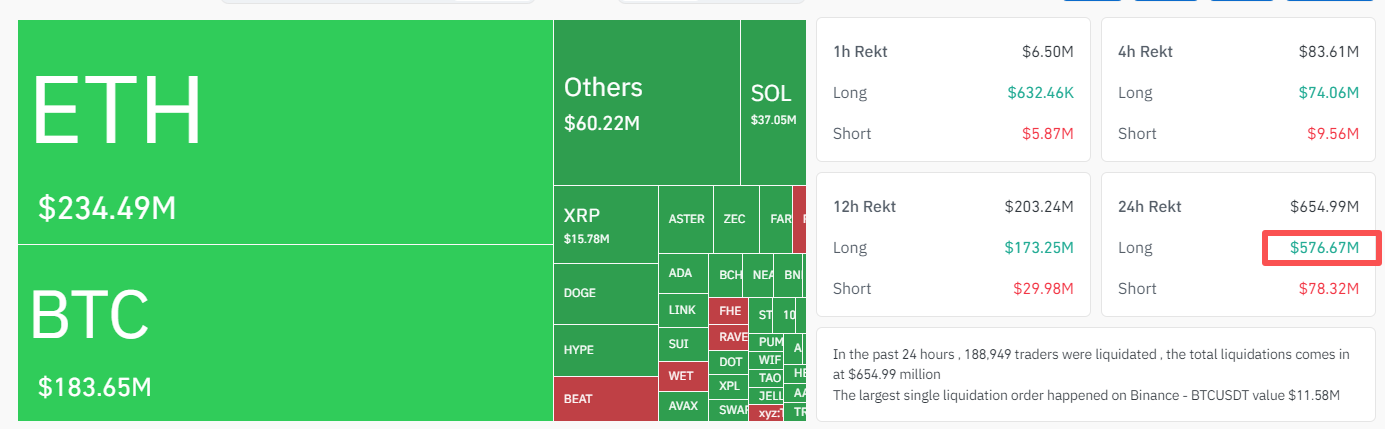Select the HYPE heatmap tile
Screen dimensions: 1385x429
(x=605, y=350)
